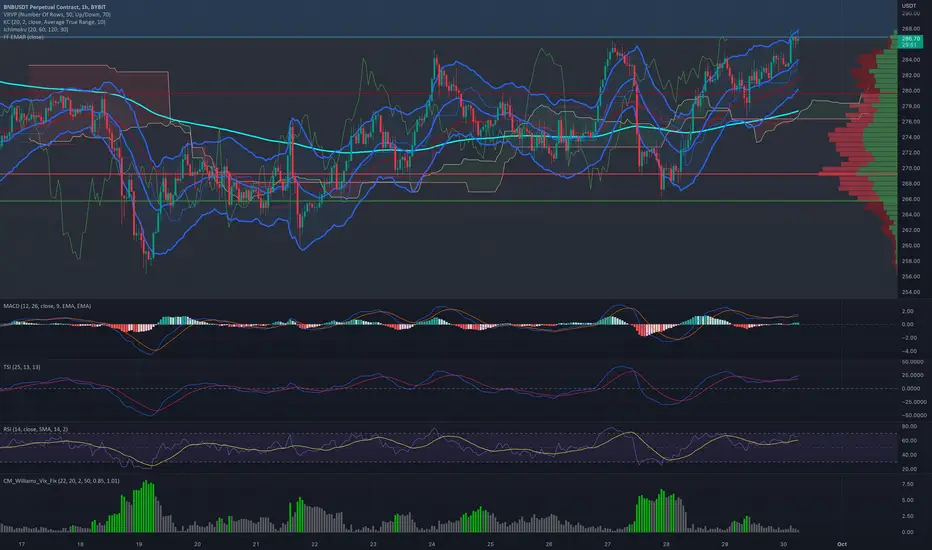The width and height of the screenshot is (932, 550).
Task: Click the 282.00 price axis label
Action: pyautogui.click(x=910, y=75)
